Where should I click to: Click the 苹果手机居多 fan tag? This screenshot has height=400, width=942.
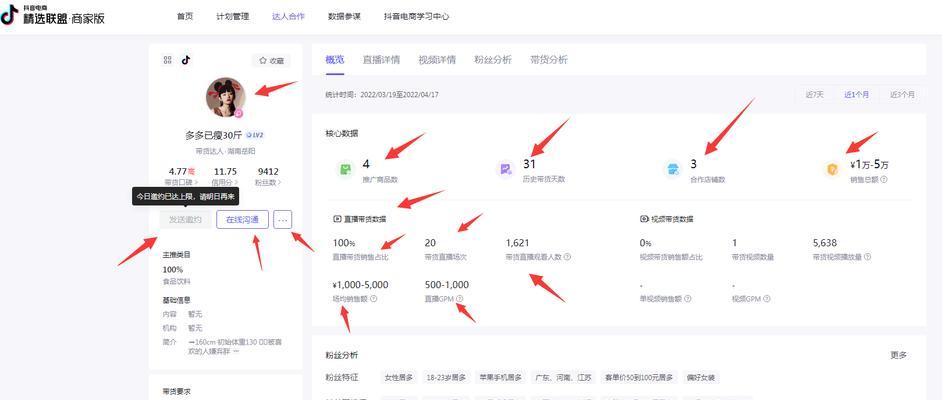[x=501, y=378]
